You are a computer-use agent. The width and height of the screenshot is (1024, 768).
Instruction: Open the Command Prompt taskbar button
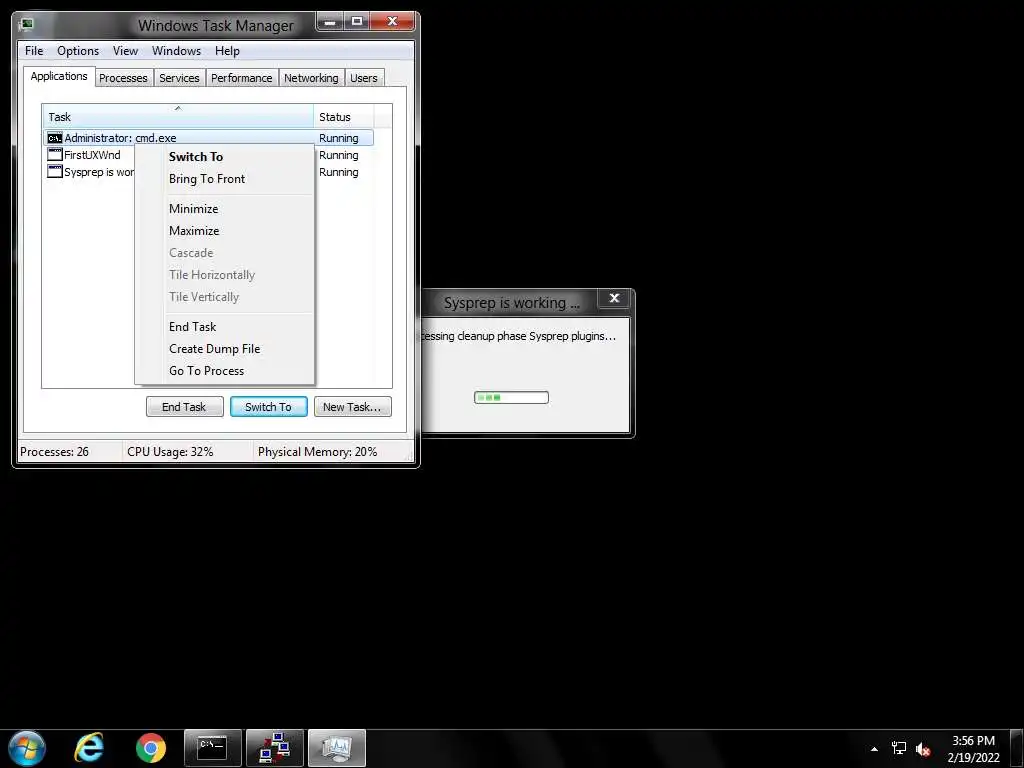[213, 748]
